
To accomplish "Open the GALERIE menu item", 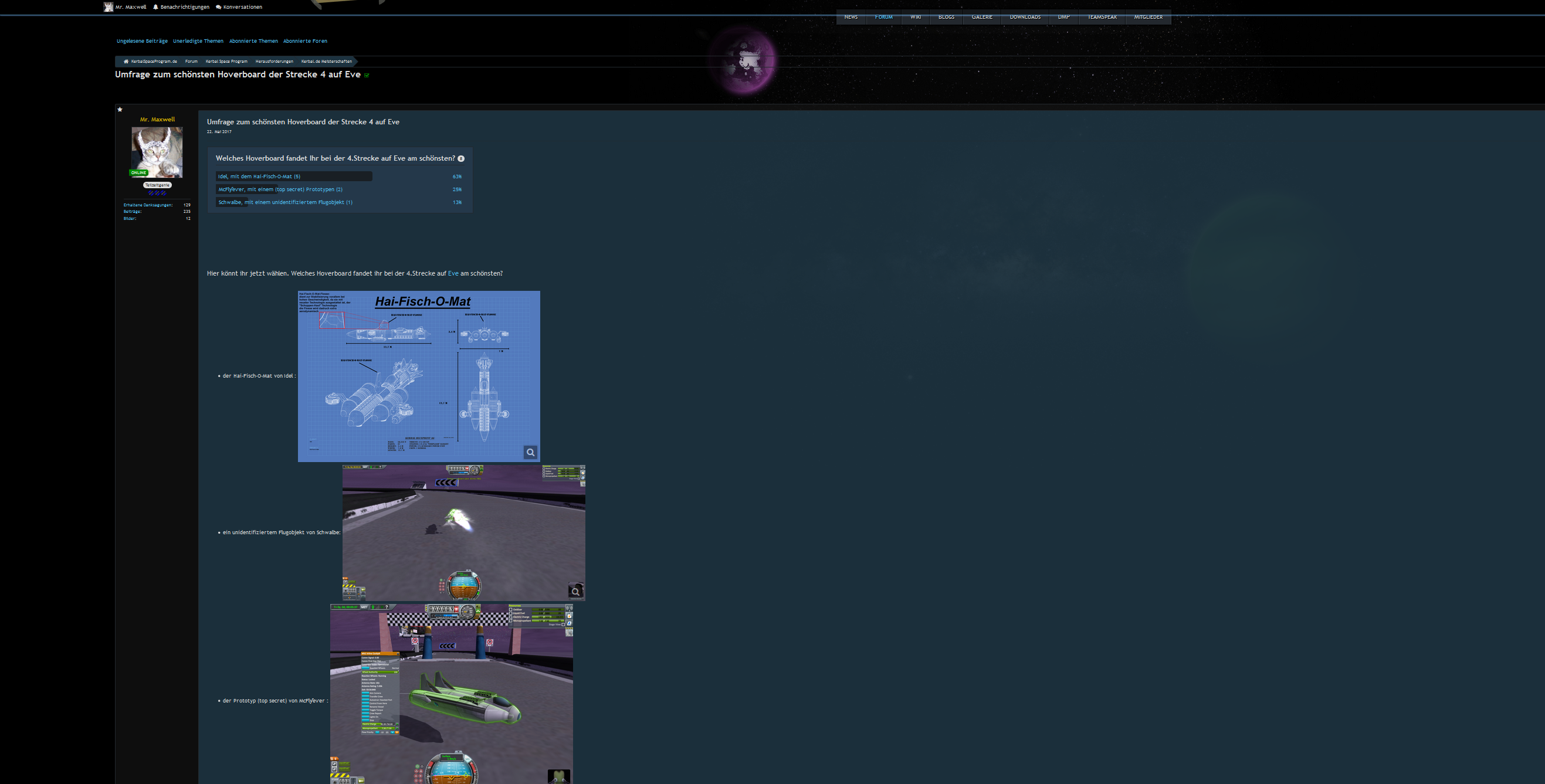I will coord(982,18).
